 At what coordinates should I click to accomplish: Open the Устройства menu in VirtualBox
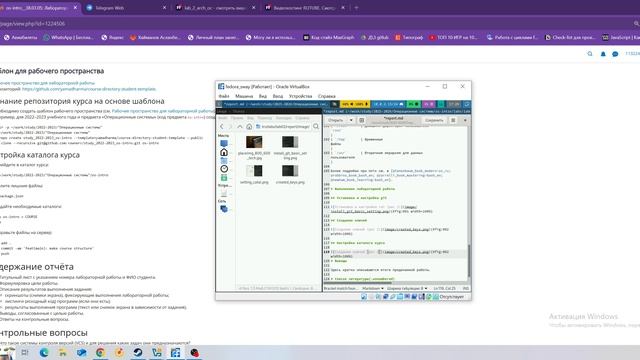click(300, 96)
